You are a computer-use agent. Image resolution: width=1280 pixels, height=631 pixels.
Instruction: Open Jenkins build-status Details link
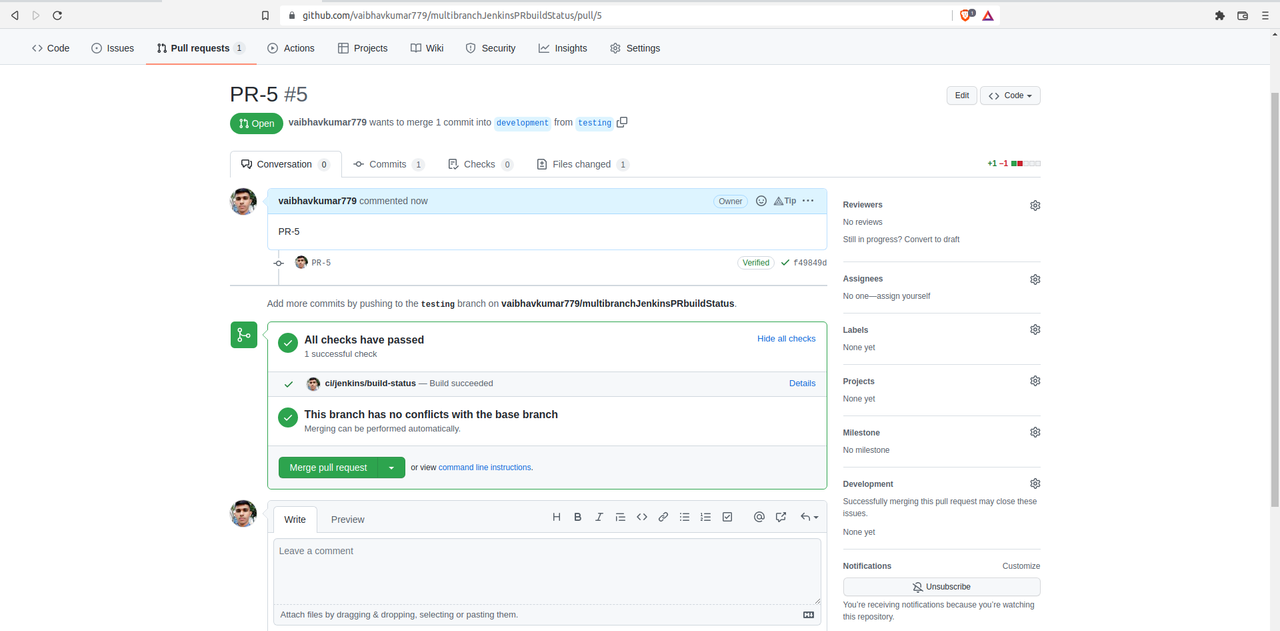802,383
